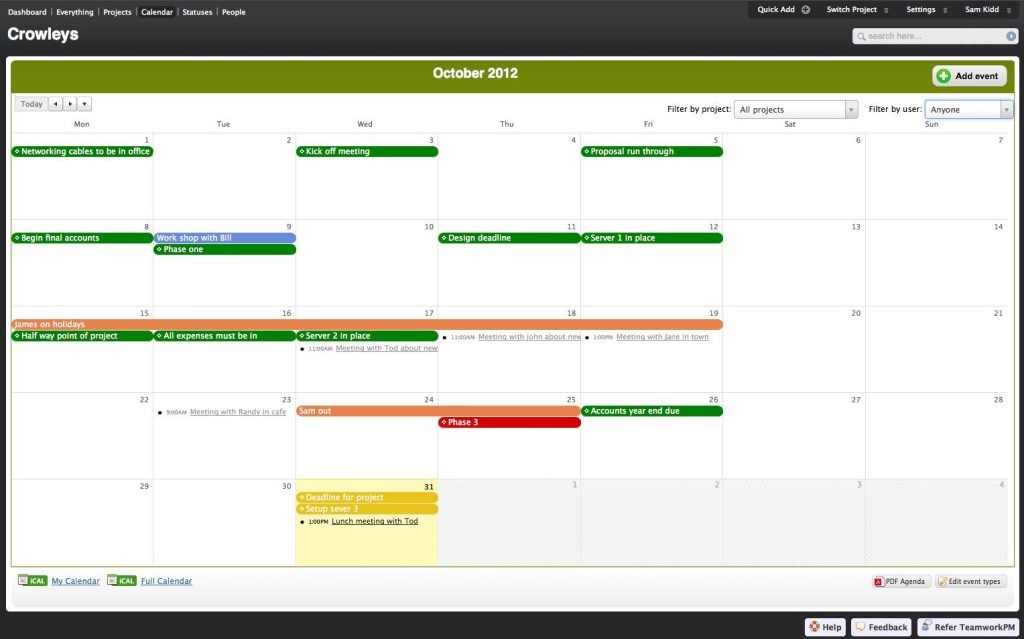Click the PDF Agenda button
Screen dimensions: 1024x639
[x=900, y=582]
